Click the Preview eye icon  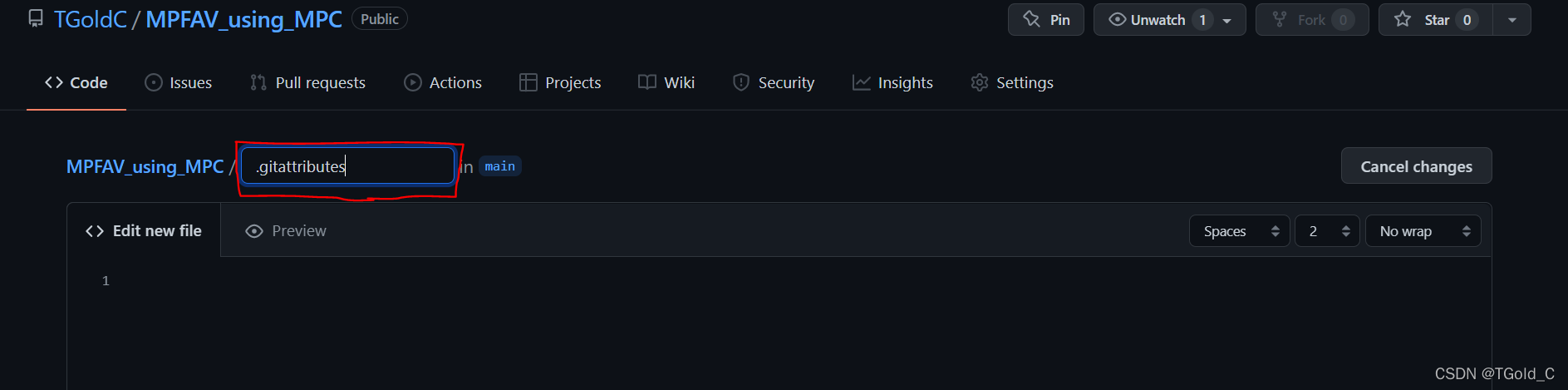[x=254, y=231]
